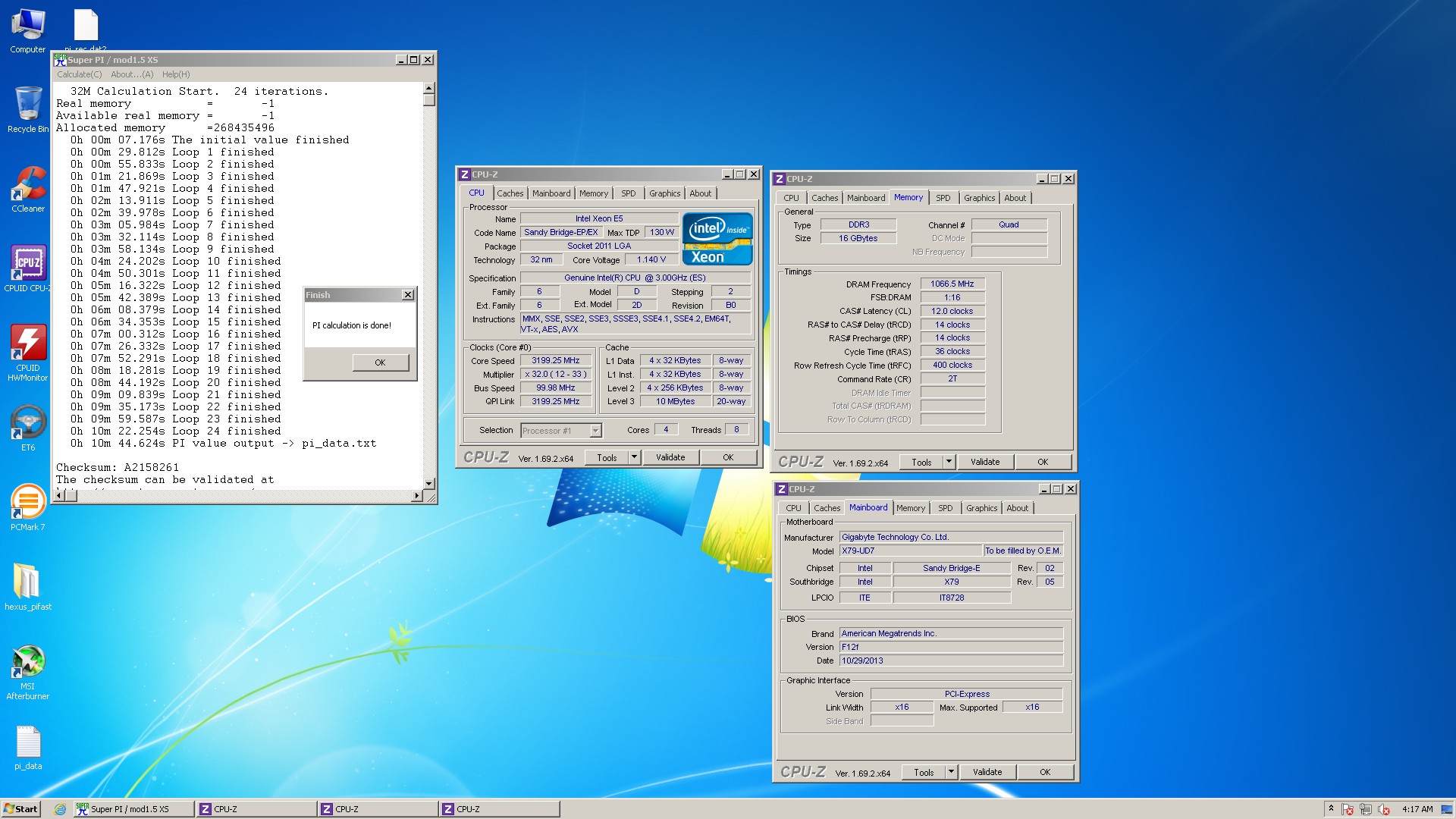The height and width of the screenshot is (819, 1456).
Task: Switch to Caches tab in Mainboard CPU-Z window
Action: tap(827, 508)
